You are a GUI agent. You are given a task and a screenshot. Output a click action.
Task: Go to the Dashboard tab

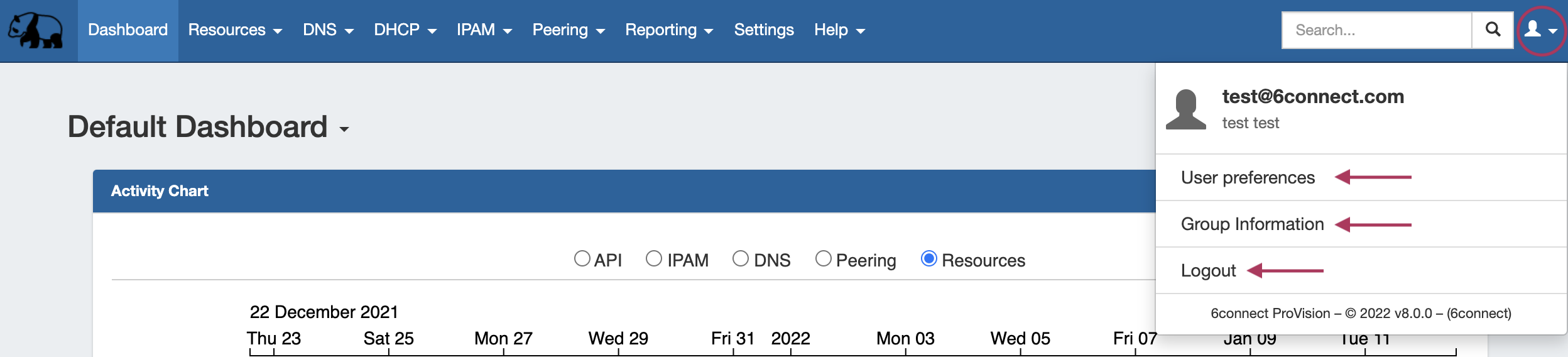click(x=128, y=30)
